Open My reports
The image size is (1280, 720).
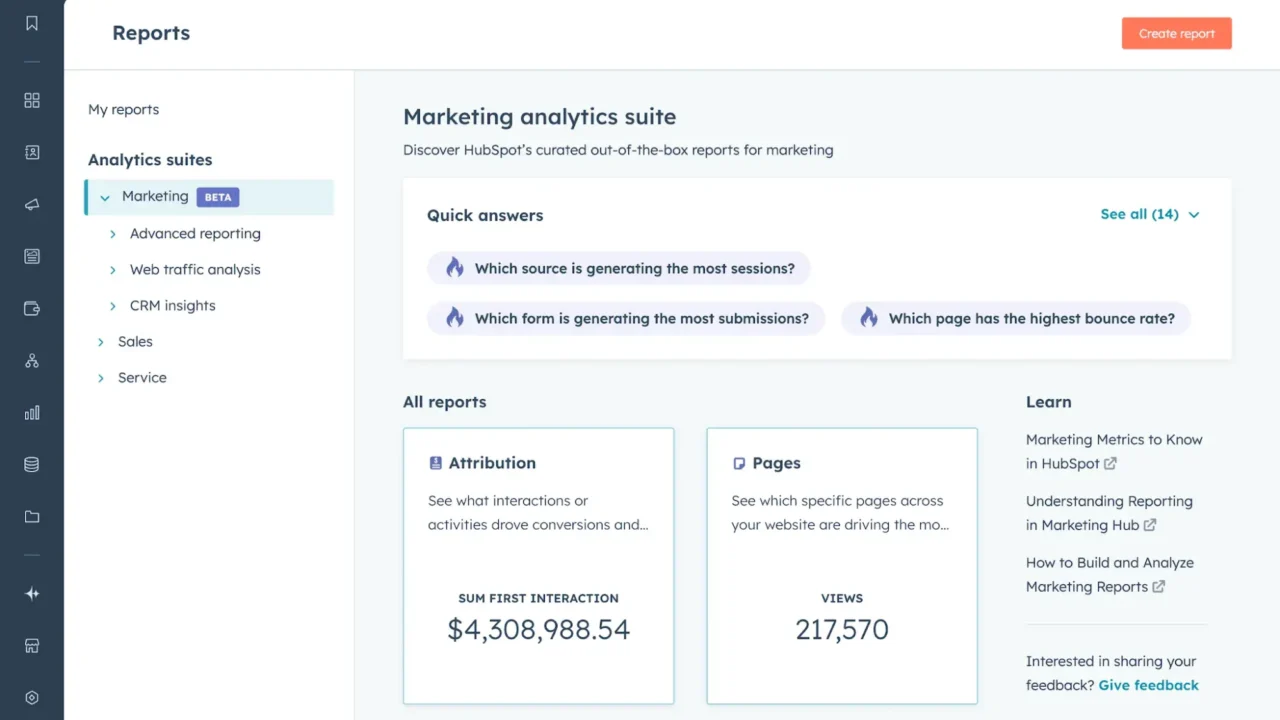coord(123,109)
